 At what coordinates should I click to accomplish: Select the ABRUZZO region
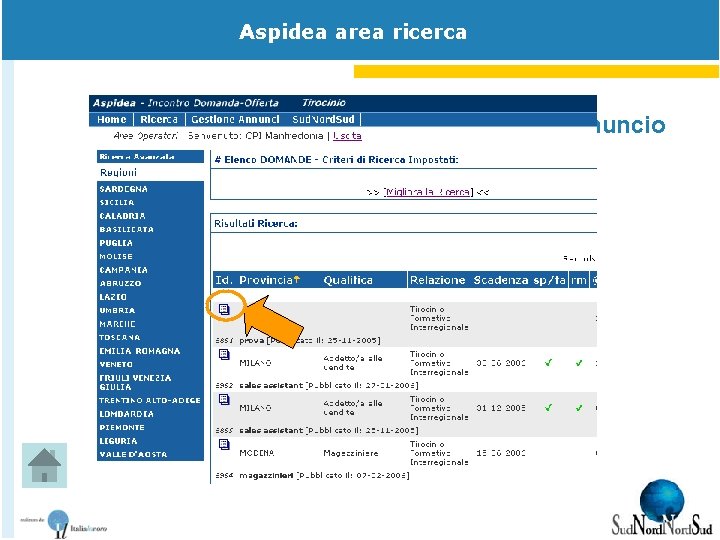click(x=120, y=283)
